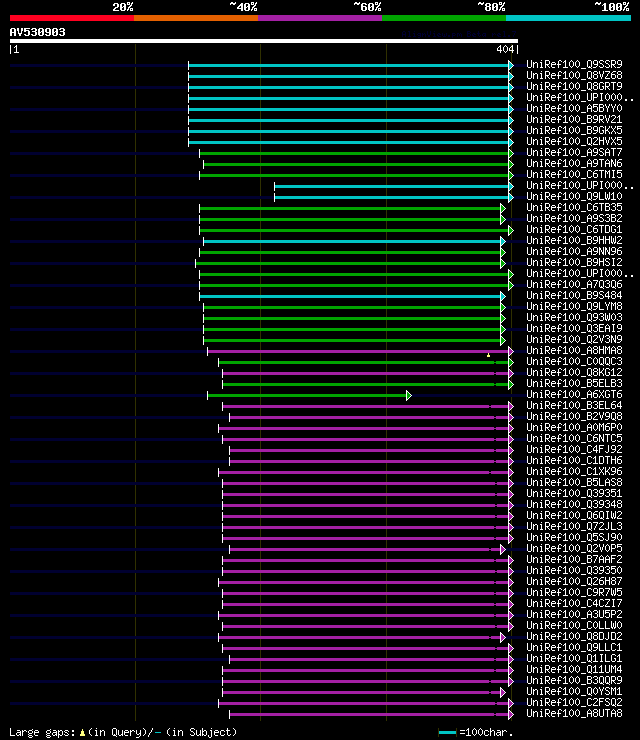Click UniRef100_A8UTA8 label
The height and width of the screenshot is (740, 640).
(x=574, y=714)
